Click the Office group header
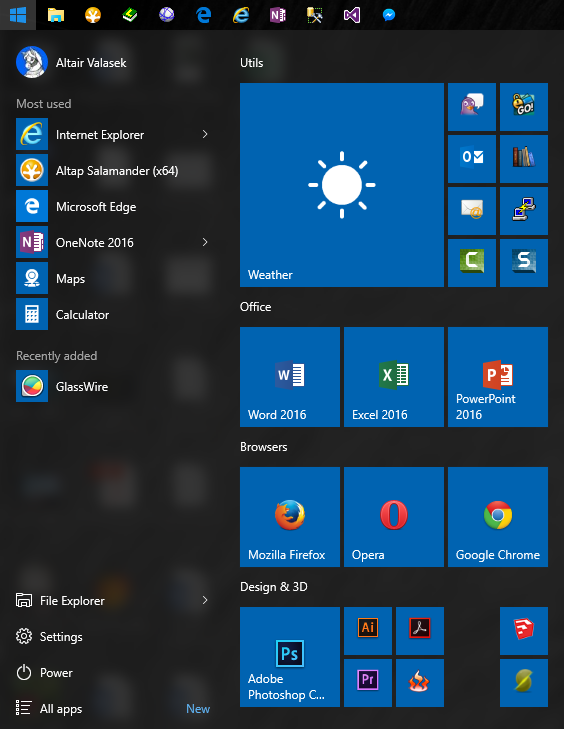564x729 pixels. (255, 307)
